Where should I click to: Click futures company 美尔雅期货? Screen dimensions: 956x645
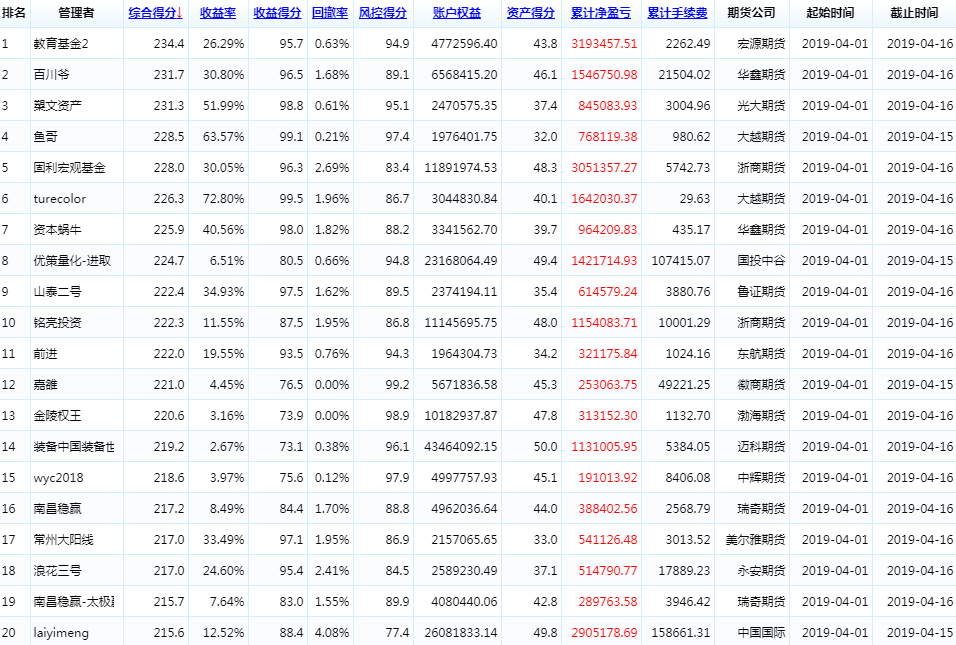755,540
